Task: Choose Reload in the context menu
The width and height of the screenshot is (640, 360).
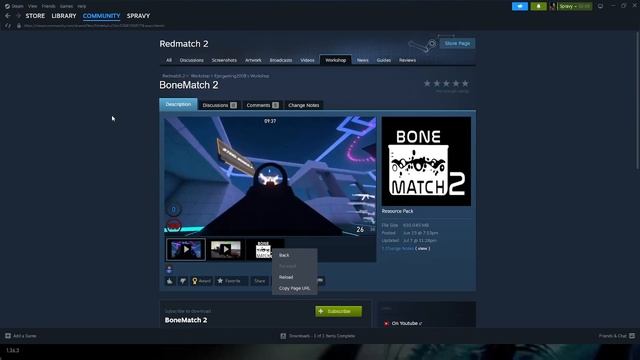Action: coord(295,277)
